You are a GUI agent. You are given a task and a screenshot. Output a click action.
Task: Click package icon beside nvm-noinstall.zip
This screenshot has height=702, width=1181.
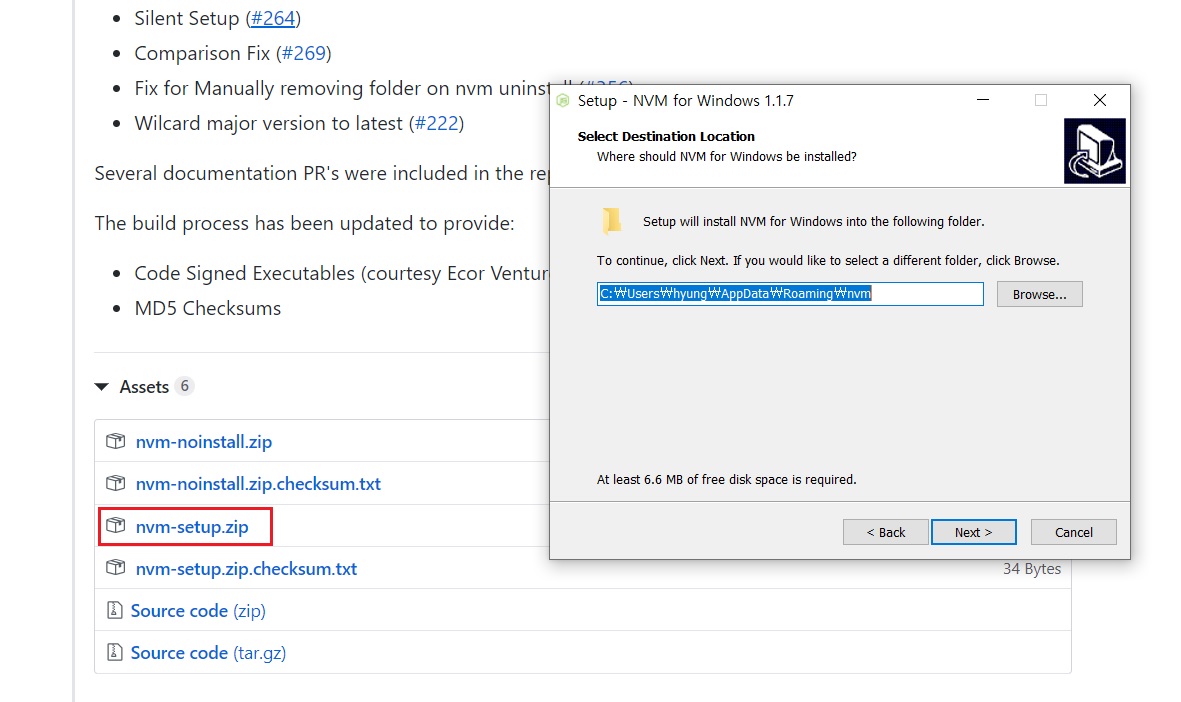(x=116, y=441)
